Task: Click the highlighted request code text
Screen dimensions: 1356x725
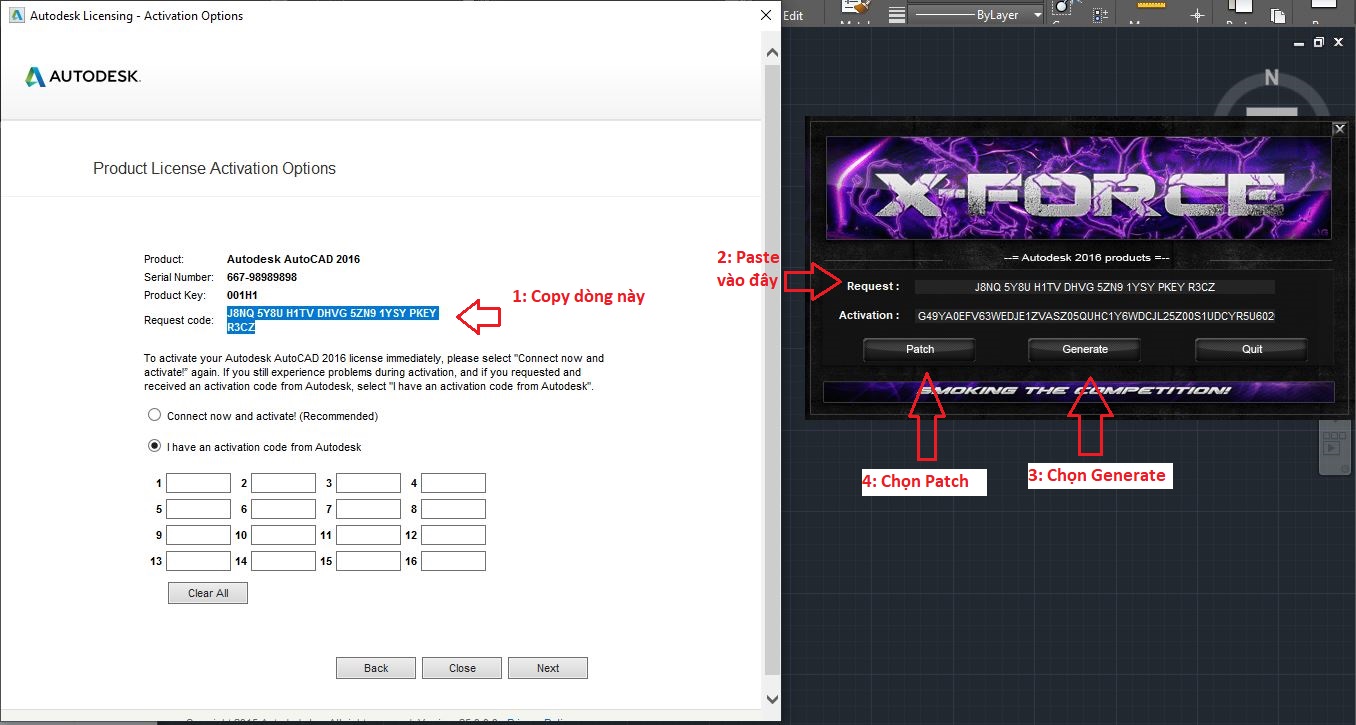Action: [332, 320]
